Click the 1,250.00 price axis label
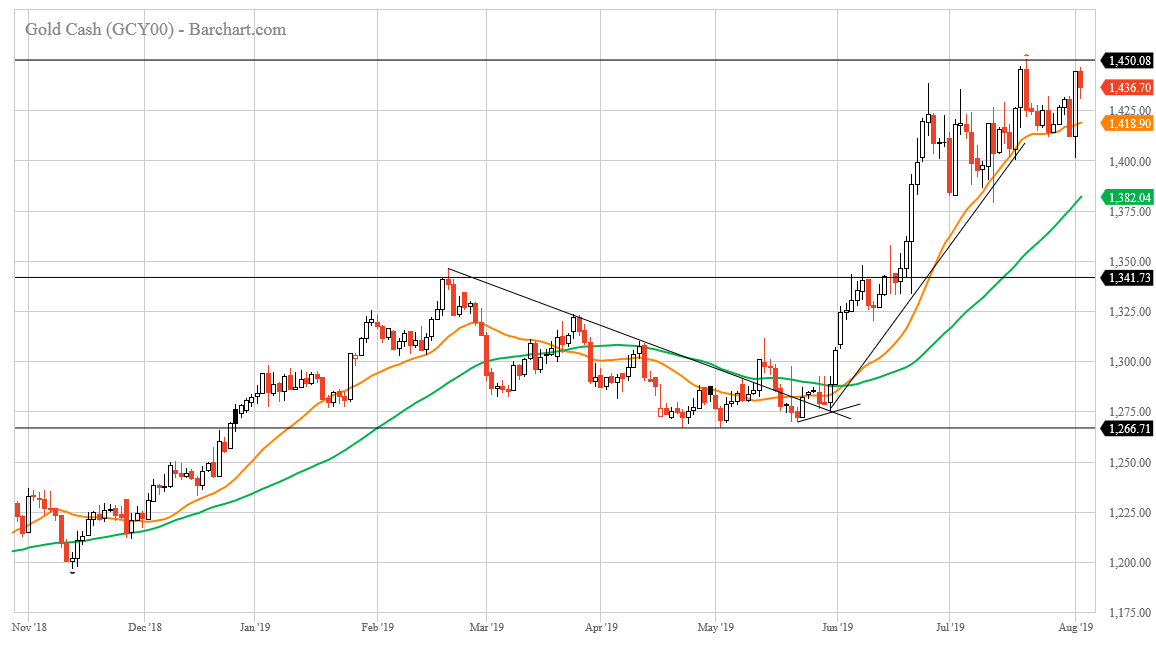1156x650 pixels. point(1130,463)
